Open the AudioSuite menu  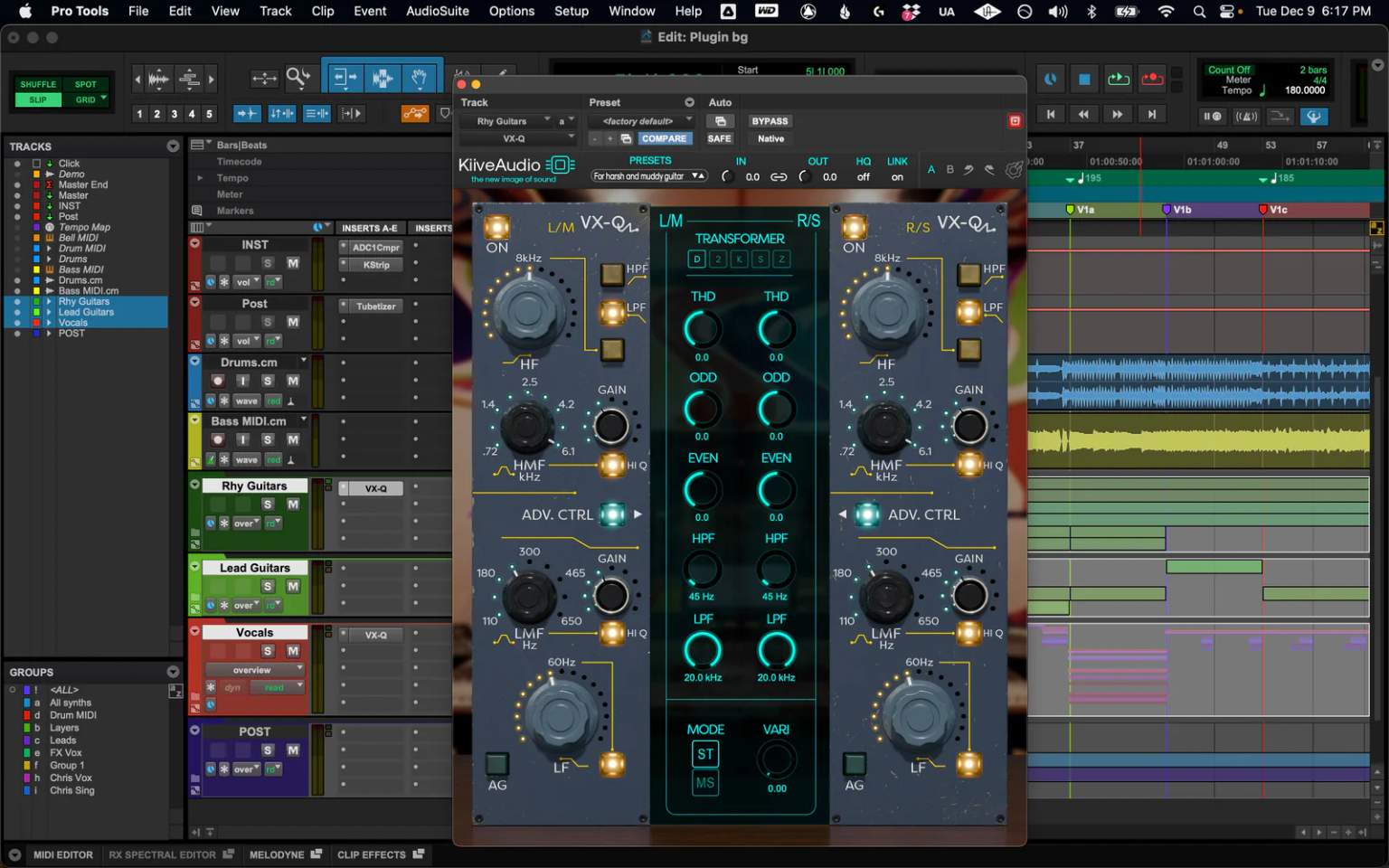[437, 11]
